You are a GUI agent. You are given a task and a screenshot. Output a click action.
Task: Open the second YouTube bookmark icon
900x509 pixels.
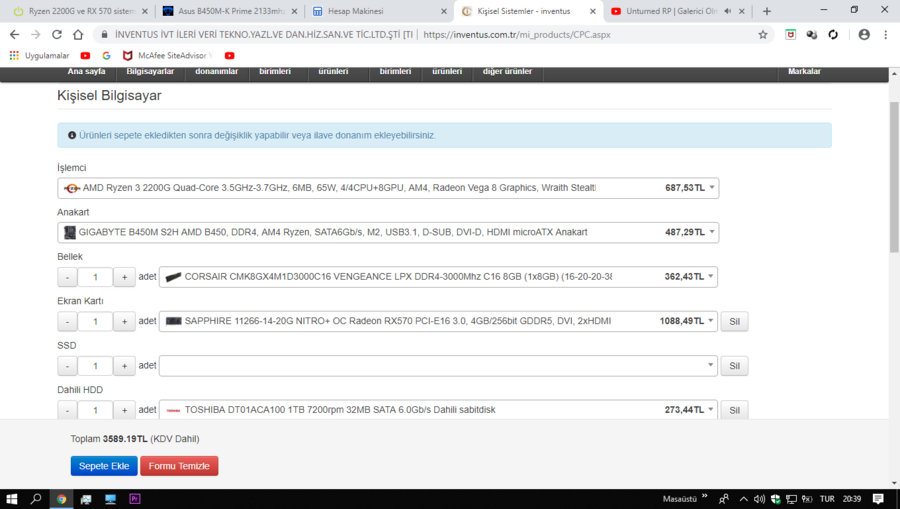click(x=230, y=56)
